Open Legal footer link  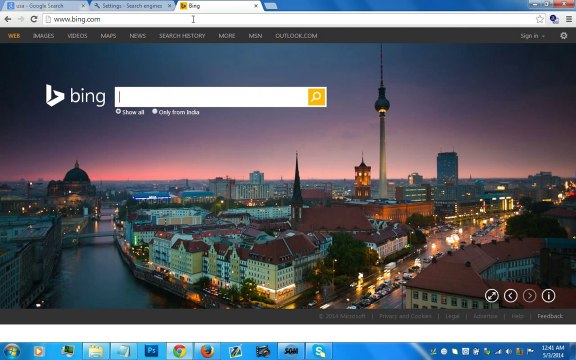pos(452,316)
